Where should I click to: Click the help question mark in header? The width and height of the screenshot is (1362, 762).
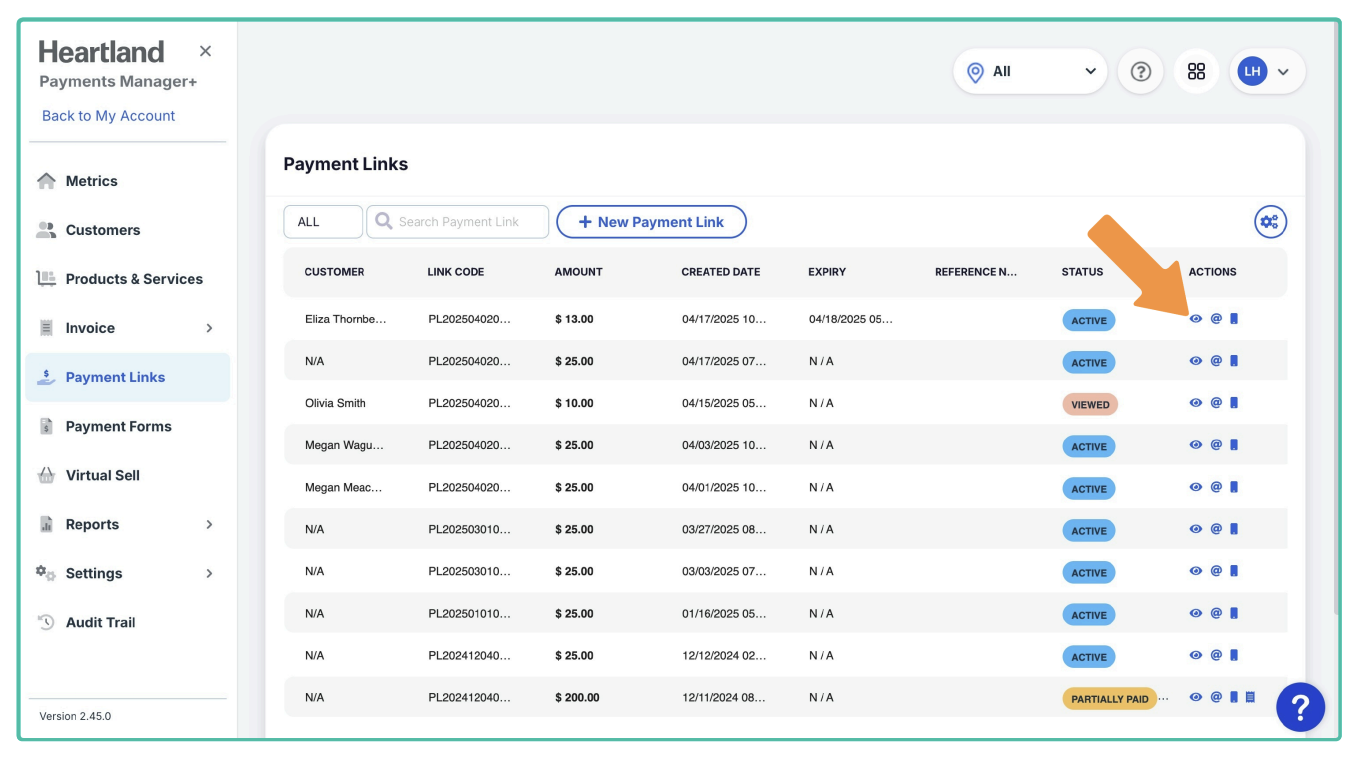[1140, 72]
